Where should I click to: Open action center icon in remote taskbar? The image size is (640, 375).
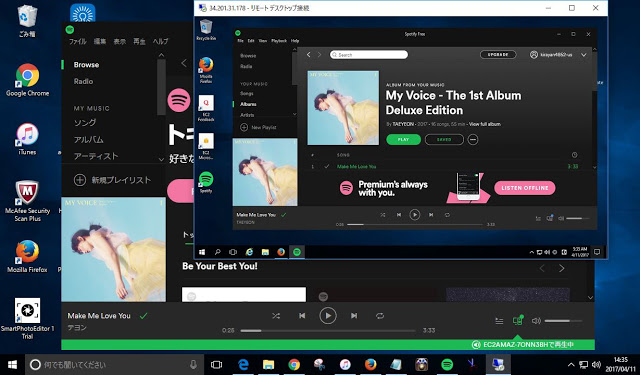[597, 252]
